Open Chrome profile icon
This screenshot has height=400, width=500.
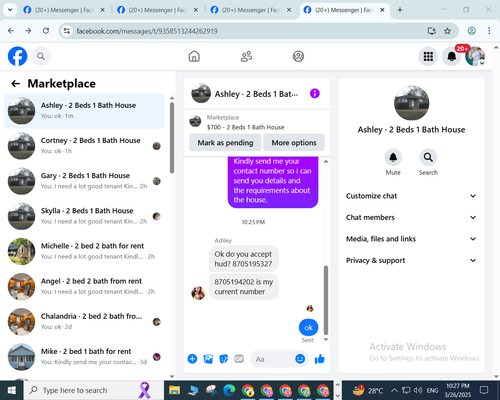[x=471, y=31]
